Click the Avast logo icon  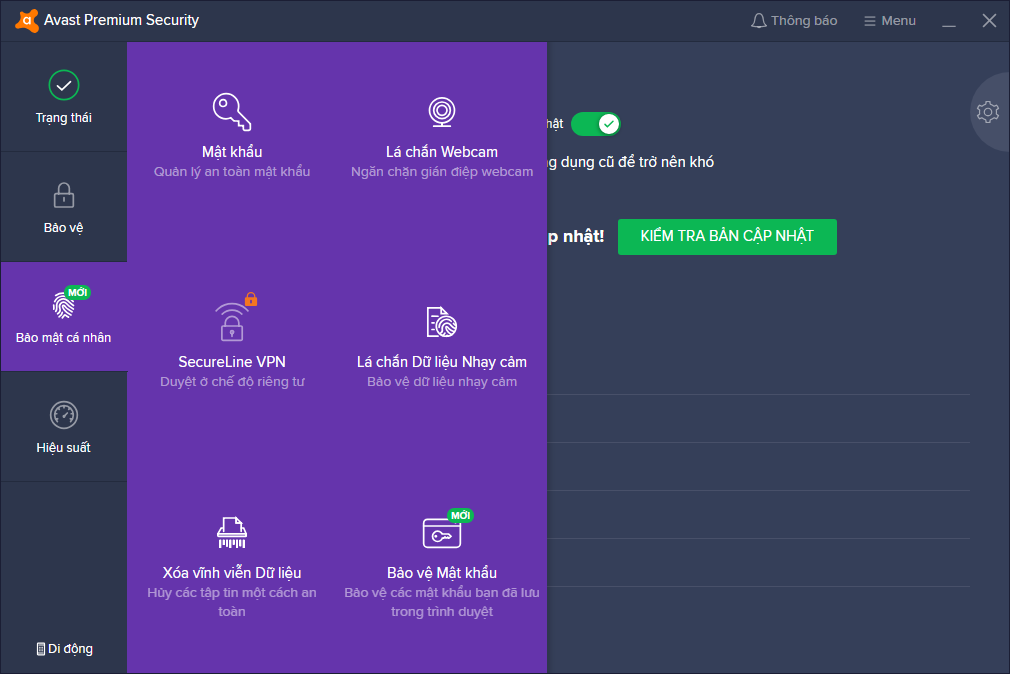click(26, 21)
